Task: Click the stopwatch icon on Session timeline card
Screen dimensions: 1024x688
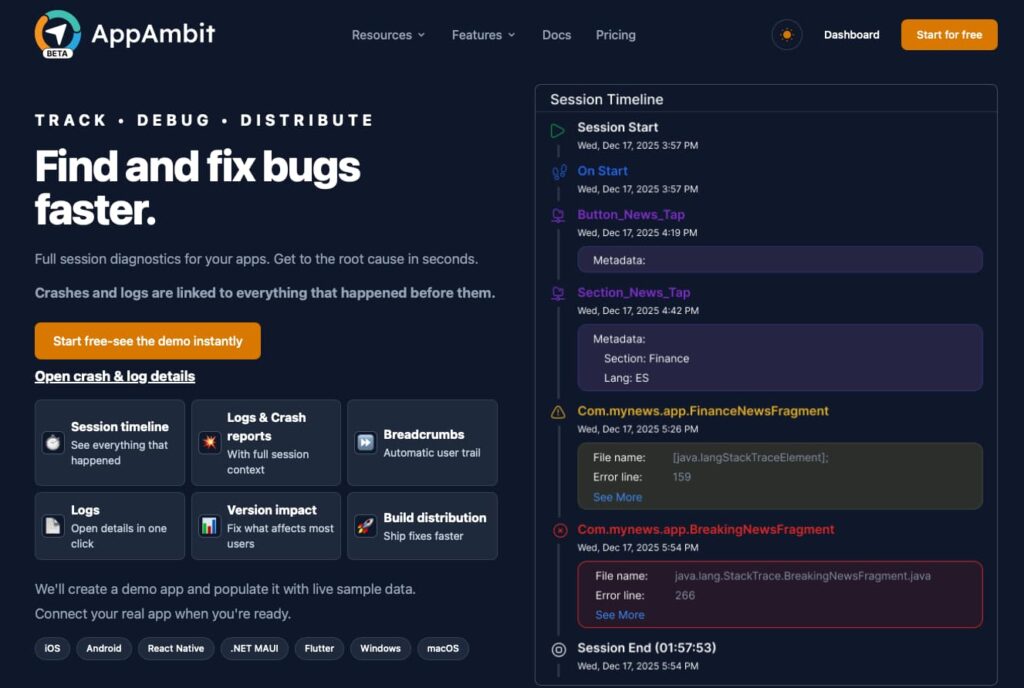Action: (x=52, y=441)
